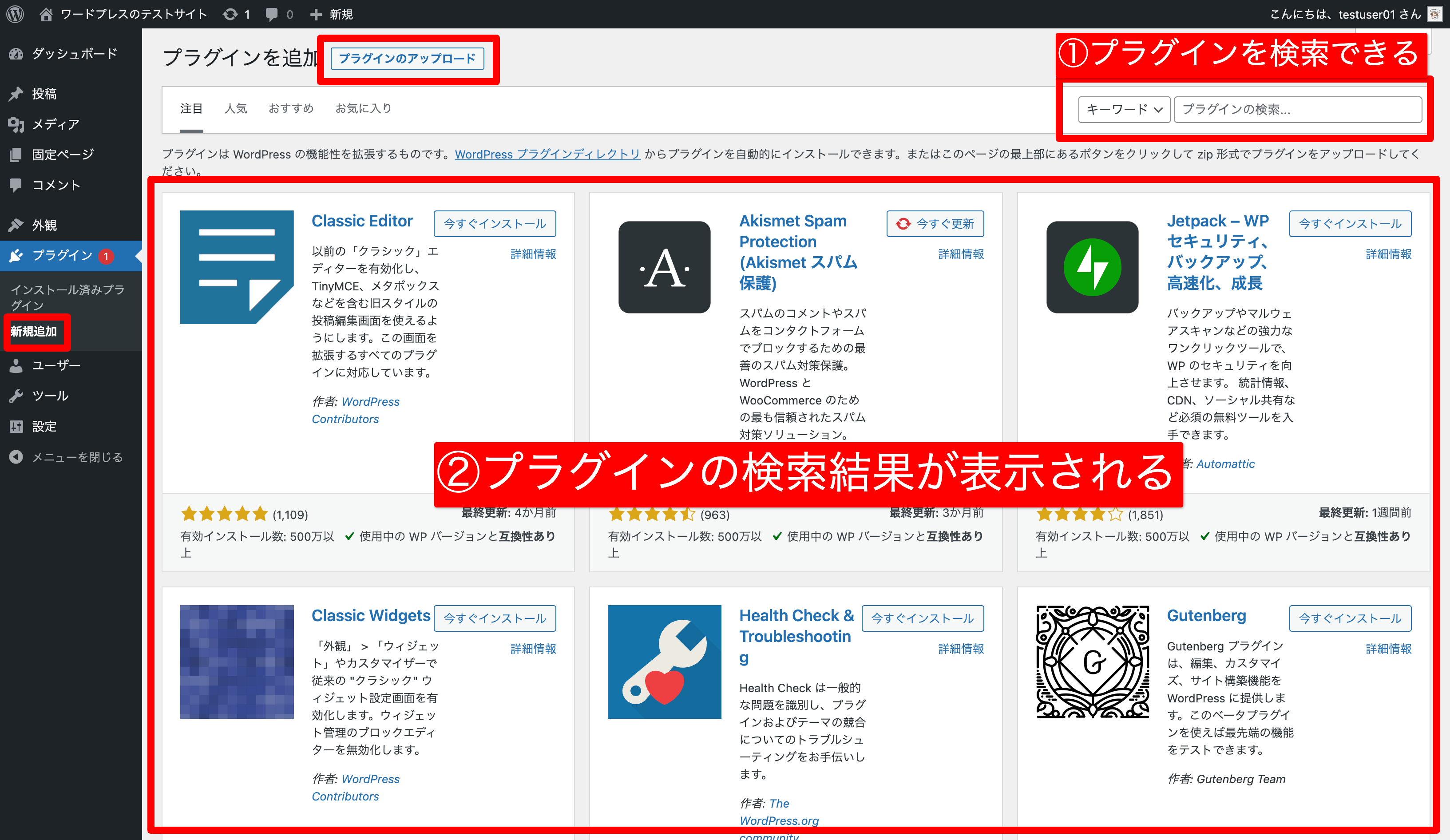Viewport: 1450px width, 840px height.
Task: Open the WordPress プラグインディレクトリ link
Action: (x=548, y=154)
